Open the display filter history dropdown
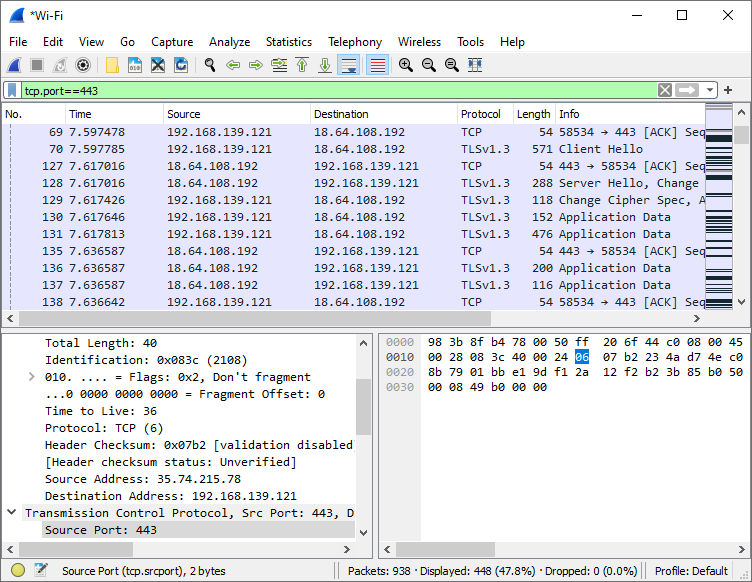The image size is (752, 582). click(x=711, y=90)
